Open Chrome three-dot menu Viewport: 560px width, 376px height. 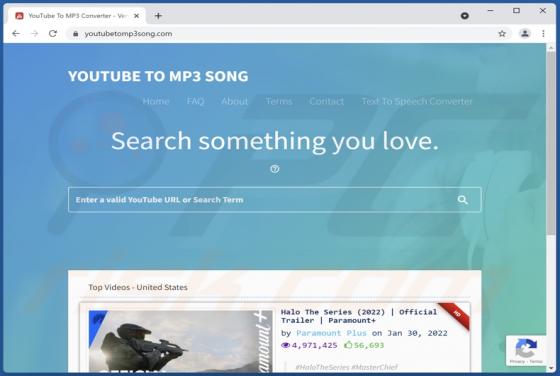click(543, 34)
